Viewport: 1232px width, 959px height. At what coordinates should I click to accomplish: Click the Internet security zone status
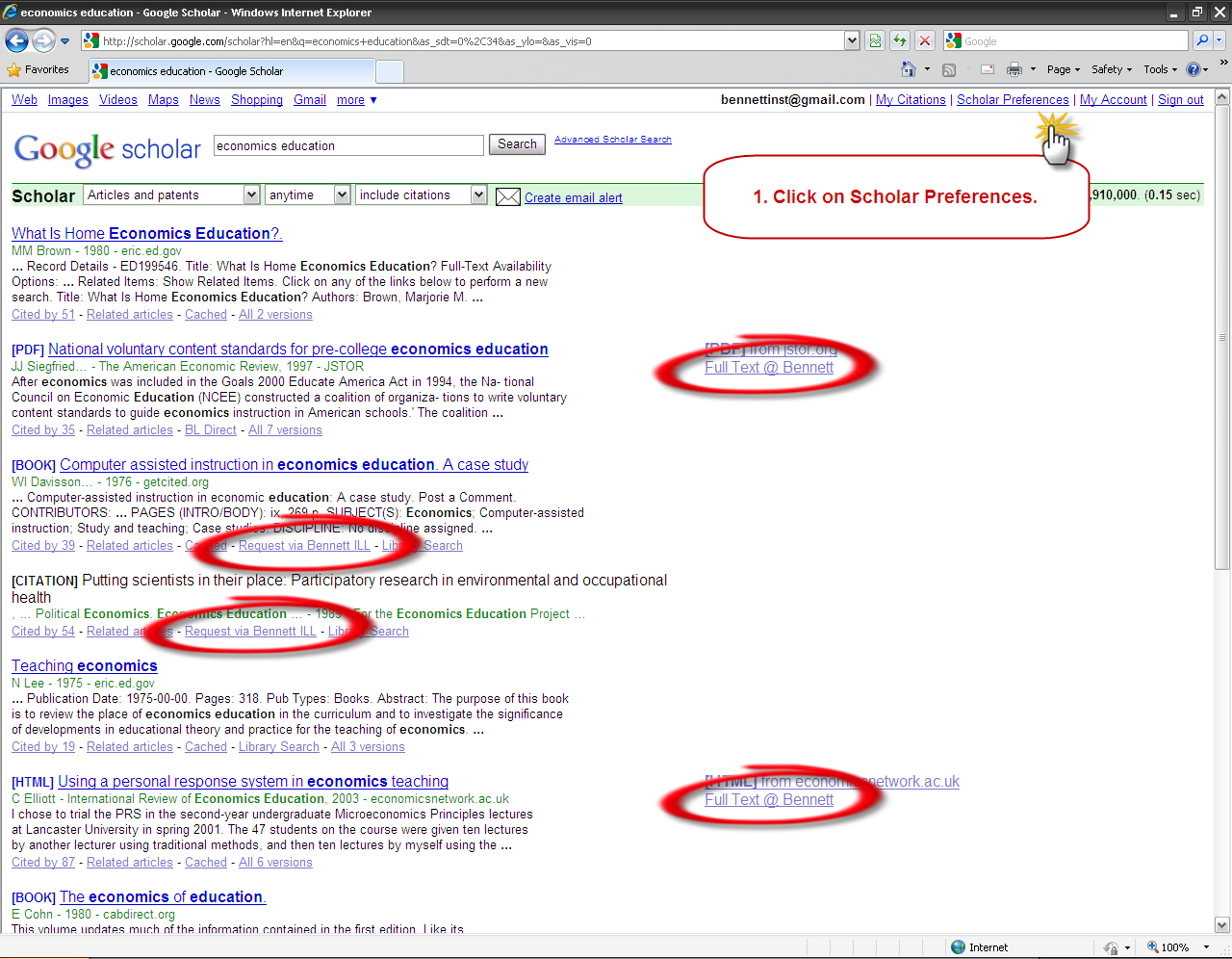[x=980, y=947]
